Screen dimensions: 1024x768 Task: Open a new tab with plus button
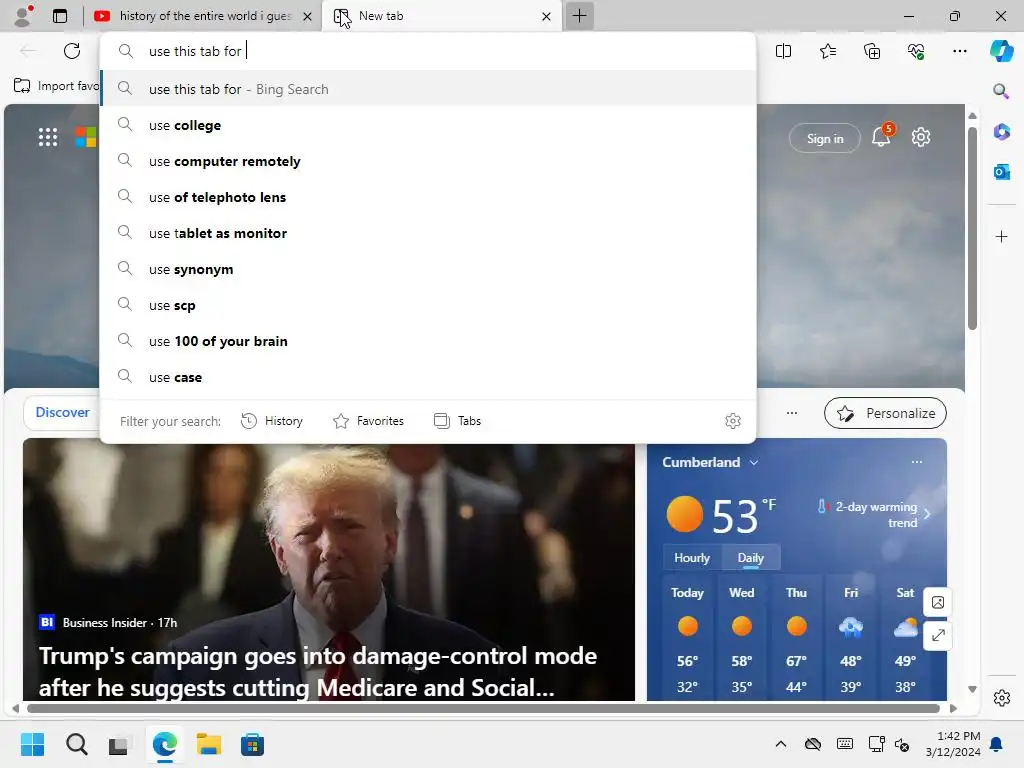(x=579, y=16)
